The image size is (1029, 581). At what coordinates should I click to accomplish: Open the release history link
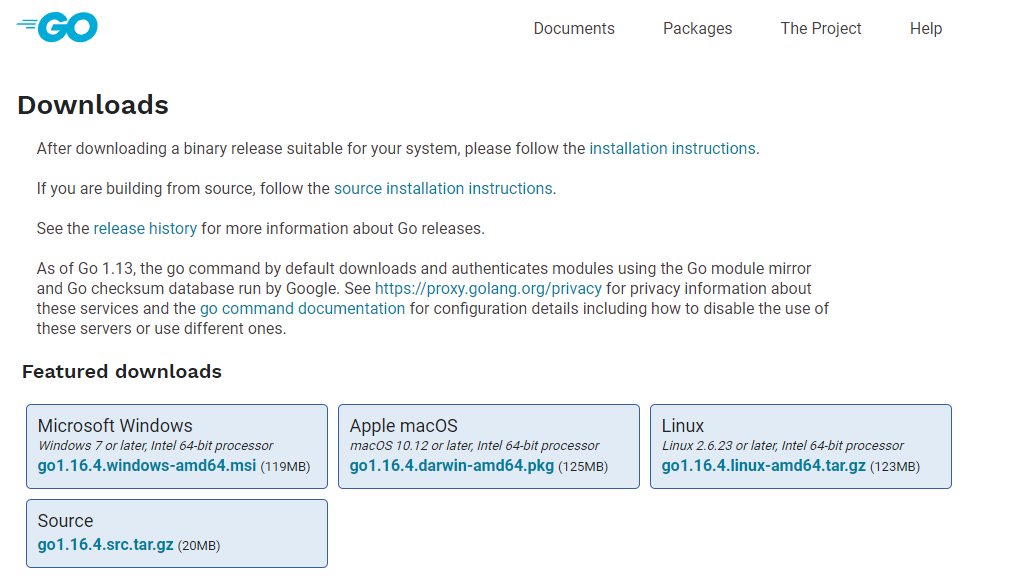[x=145, y=228]
